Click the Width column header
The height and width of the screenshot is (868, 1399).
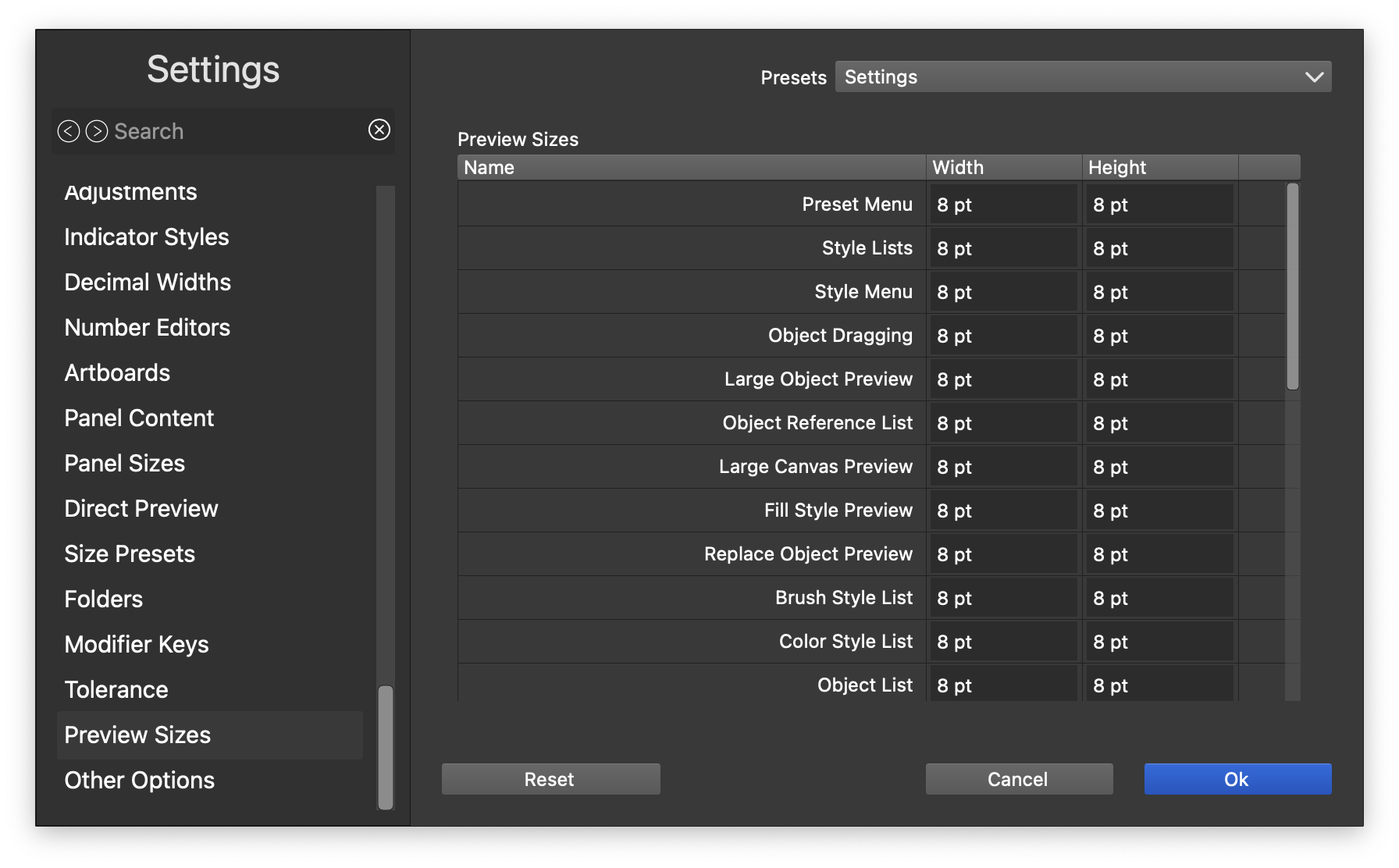(x=1004, y=167)
